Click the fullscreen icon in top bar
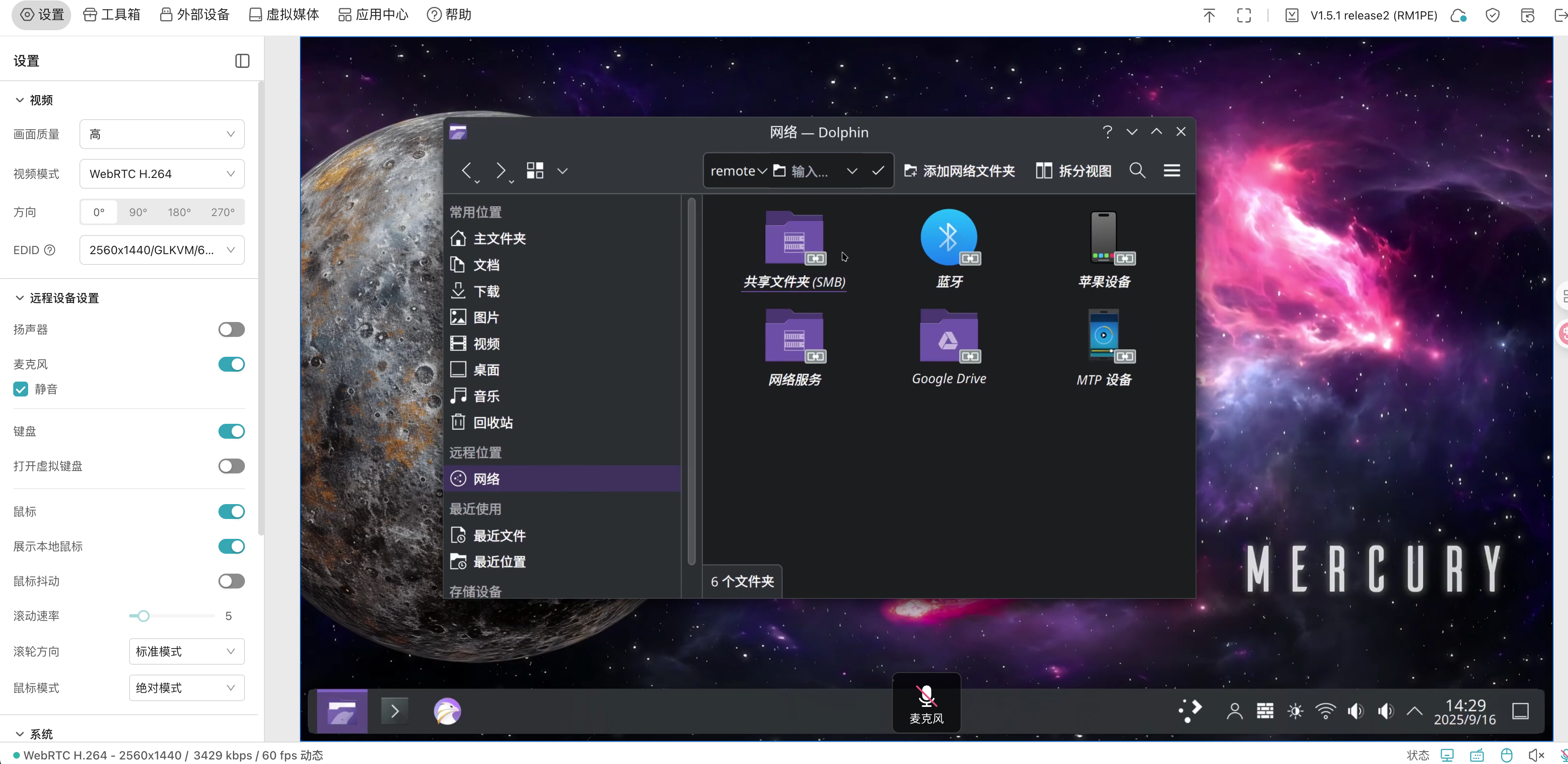The height and width of the screenshot is (764, 1568). 1244,15
